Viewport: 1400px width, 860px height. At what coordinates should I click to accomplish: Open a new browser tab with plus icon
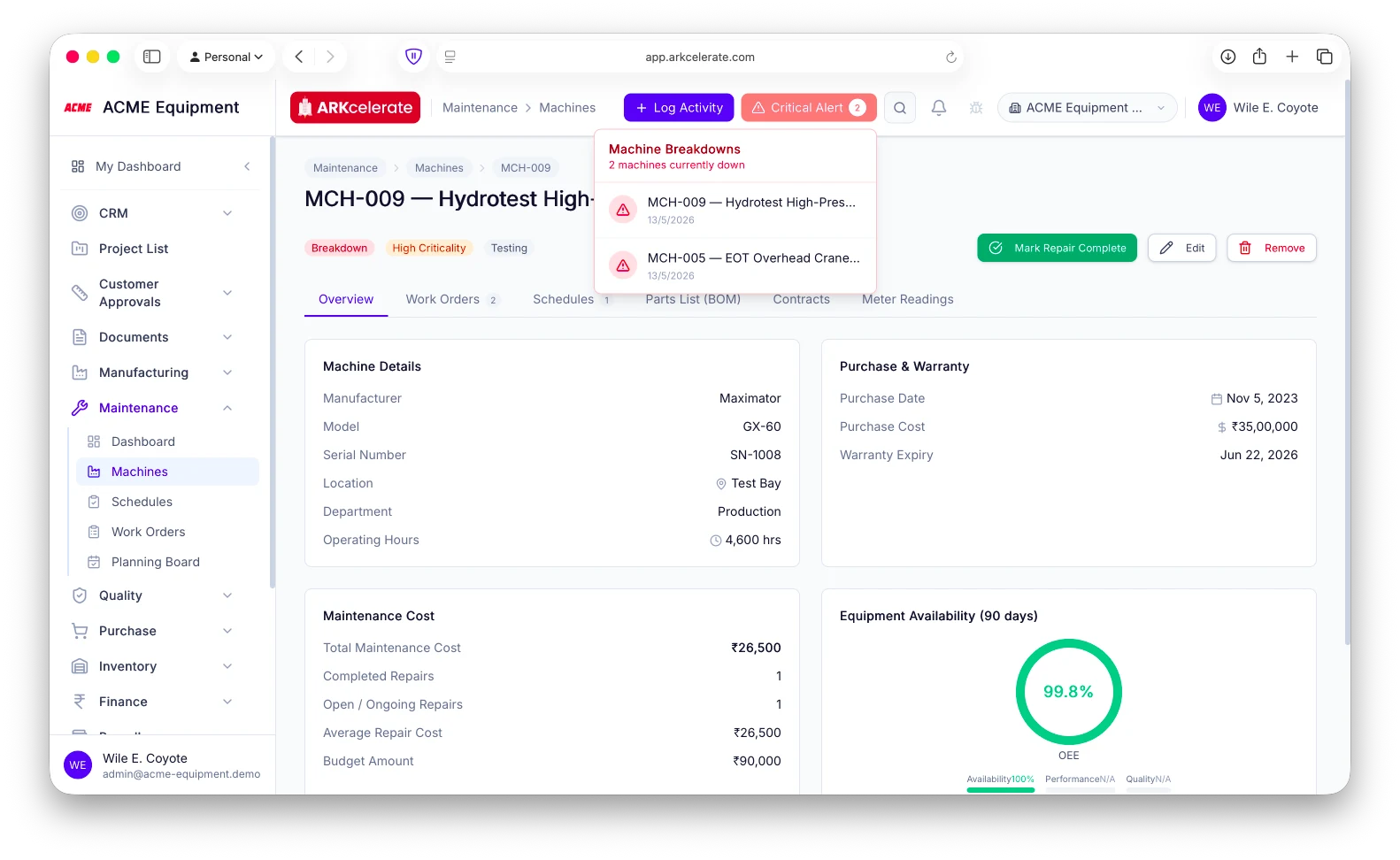click(x=1292, y=57)
